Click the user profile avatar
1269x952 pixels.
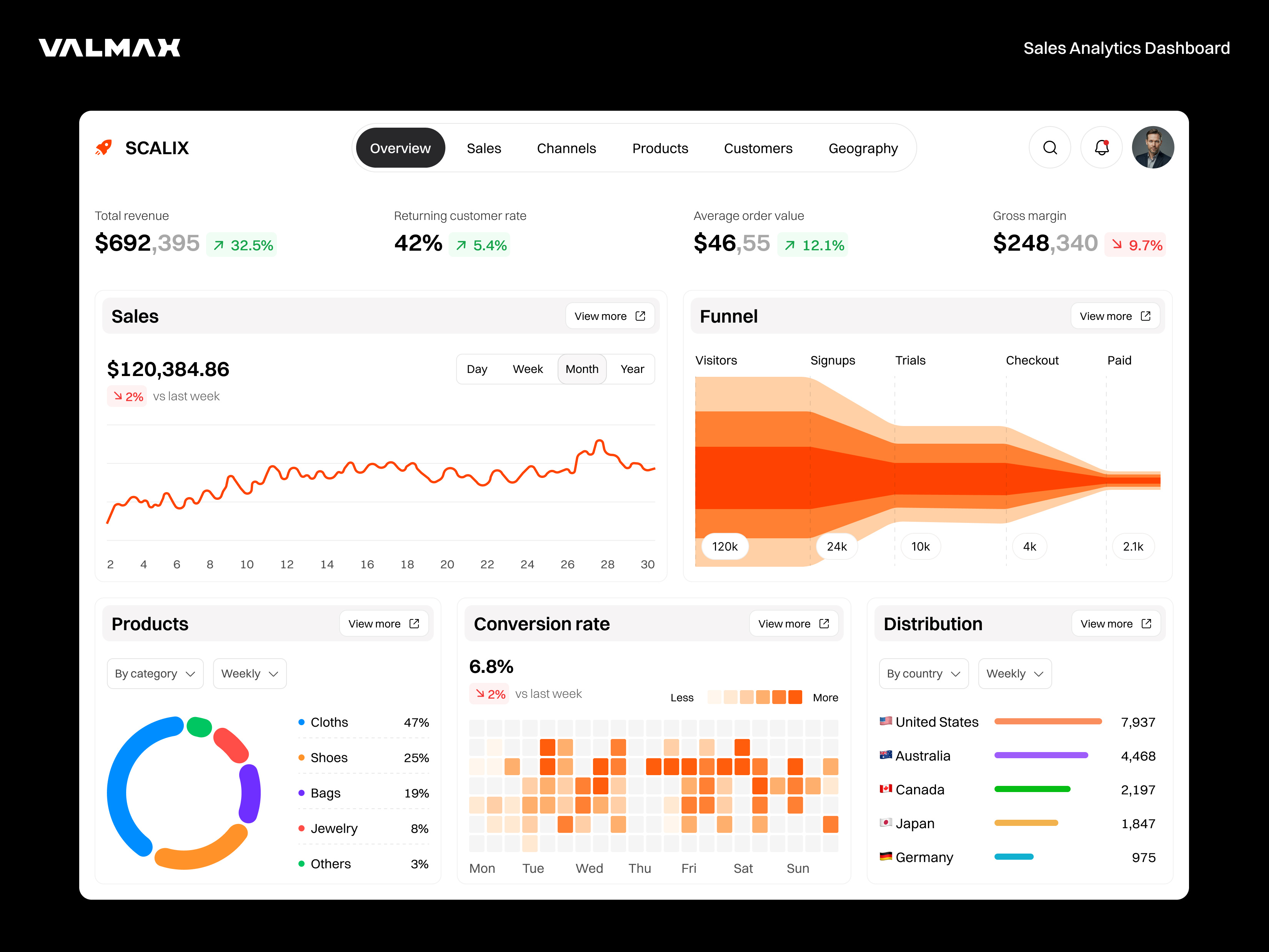point(1152,147)
